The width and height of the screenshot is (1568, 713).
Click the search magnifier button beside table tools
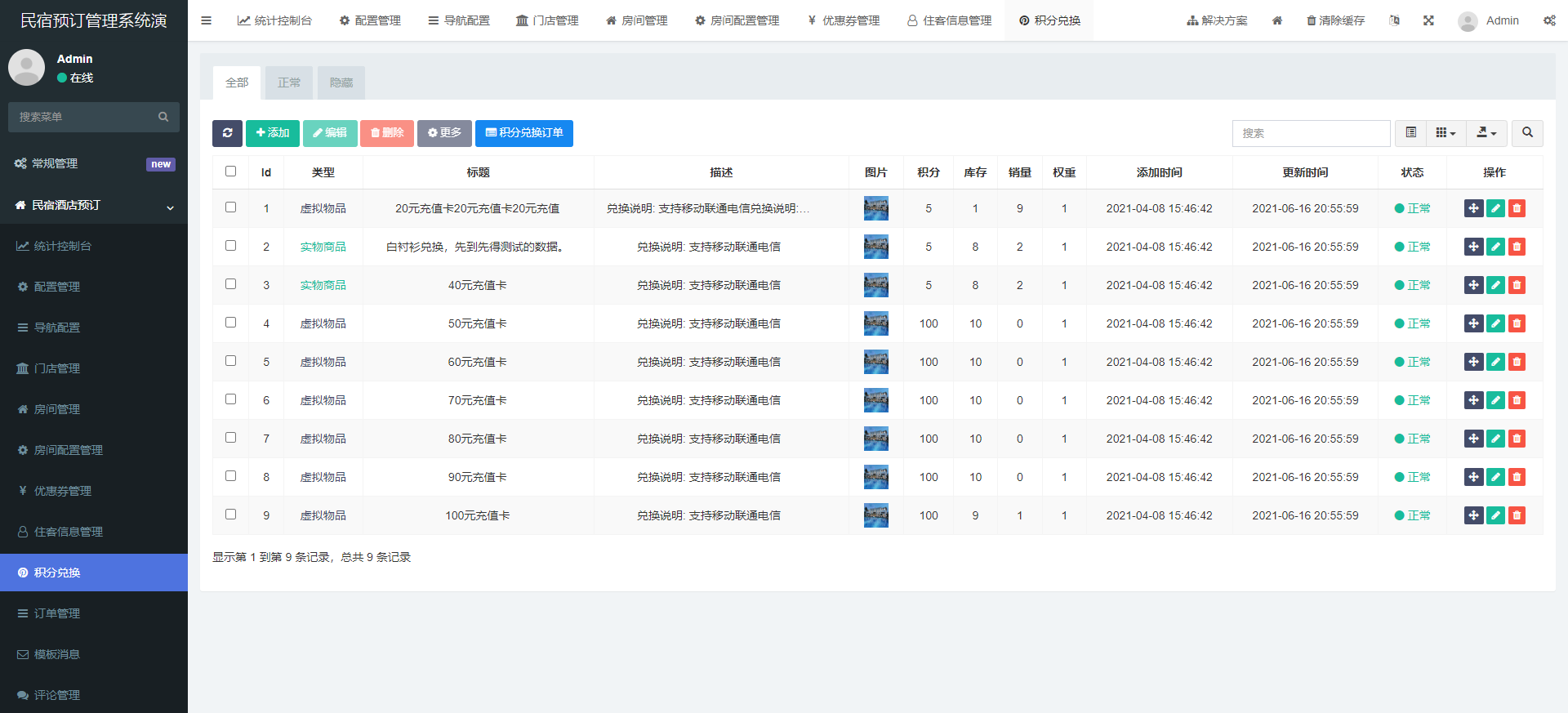point(1527,133)
